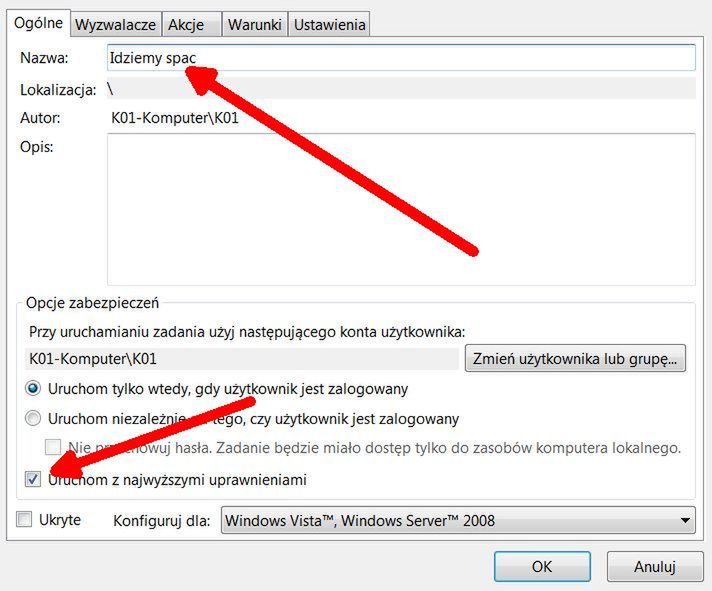Click the author value "K01-Komputer\K01"
This screenshot has width=712, height=591.
175,118
